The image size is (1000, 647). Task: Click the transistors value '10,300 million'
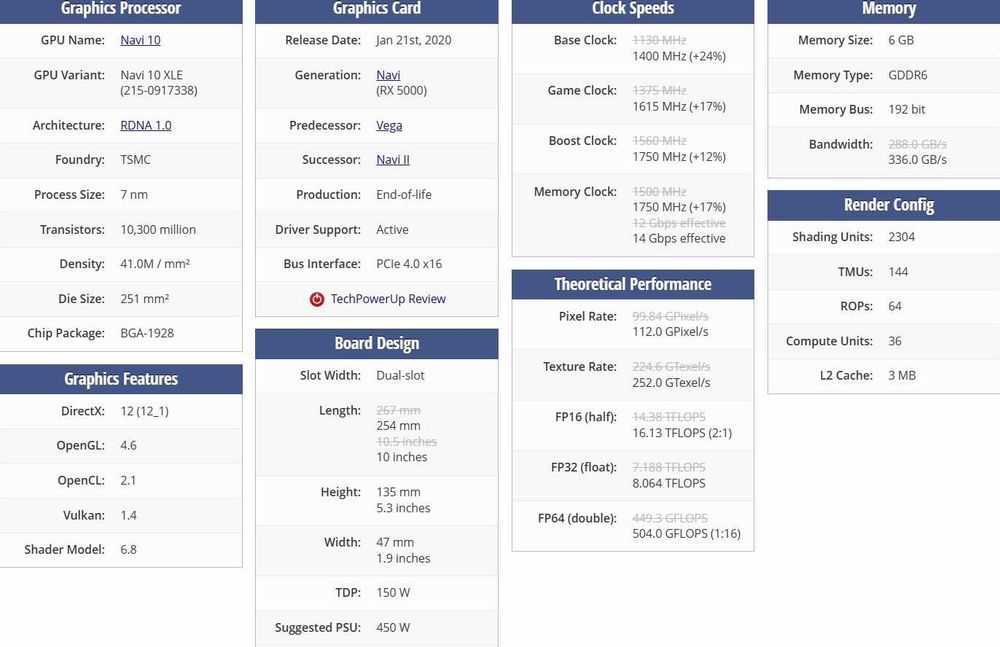(158, 229)
